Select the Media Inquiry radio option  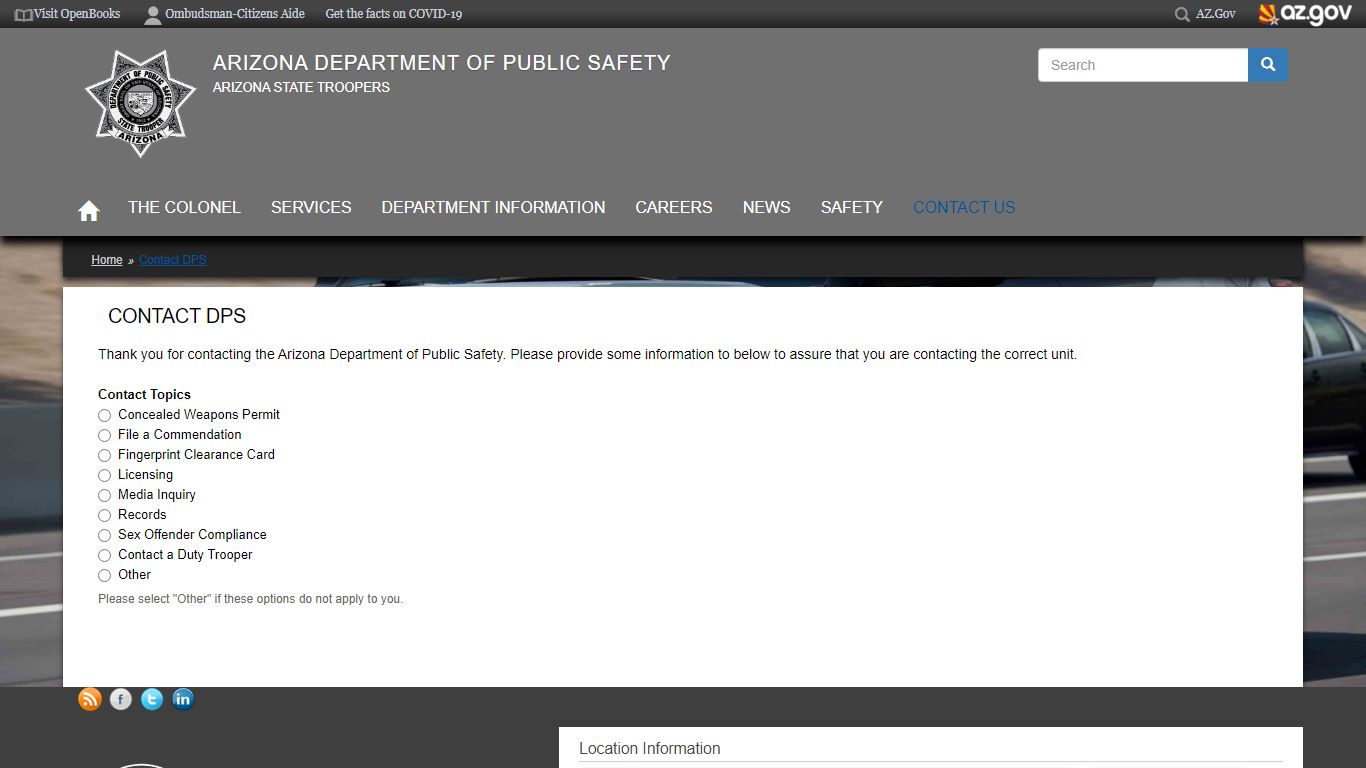click(x=104, y=495)
